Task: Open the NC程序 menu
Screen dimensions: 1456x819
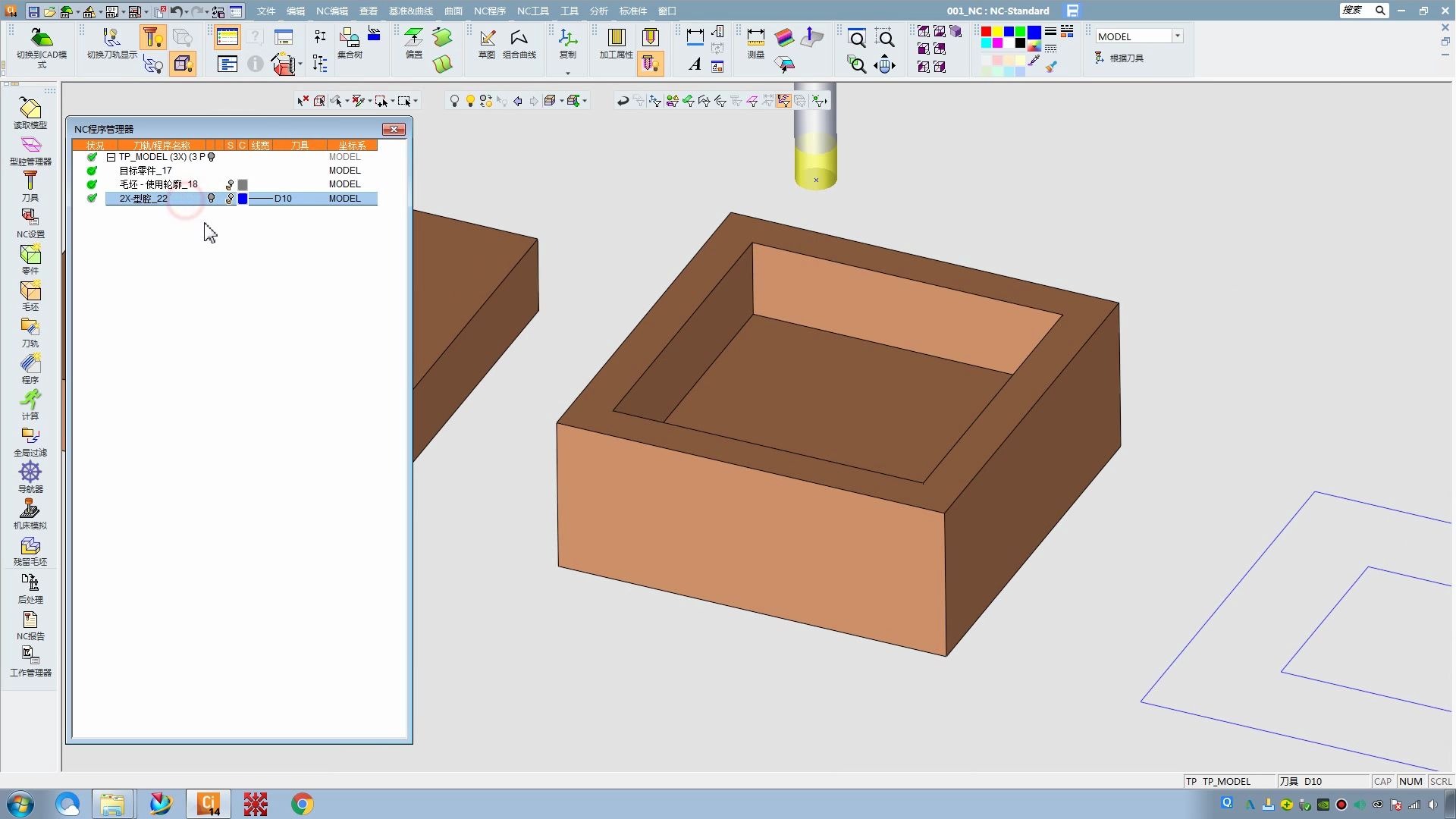Action: pos(489,11)
